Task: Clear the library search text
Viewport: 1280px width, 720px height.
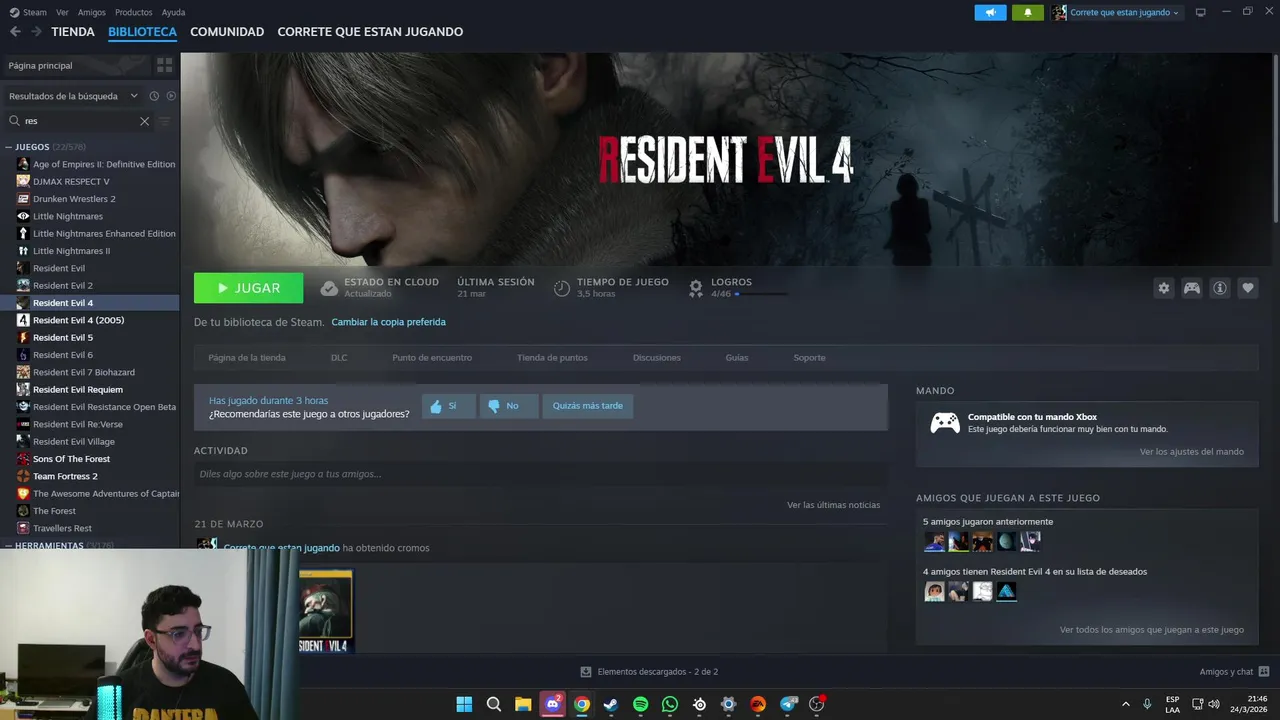Action: coord(144,121)
